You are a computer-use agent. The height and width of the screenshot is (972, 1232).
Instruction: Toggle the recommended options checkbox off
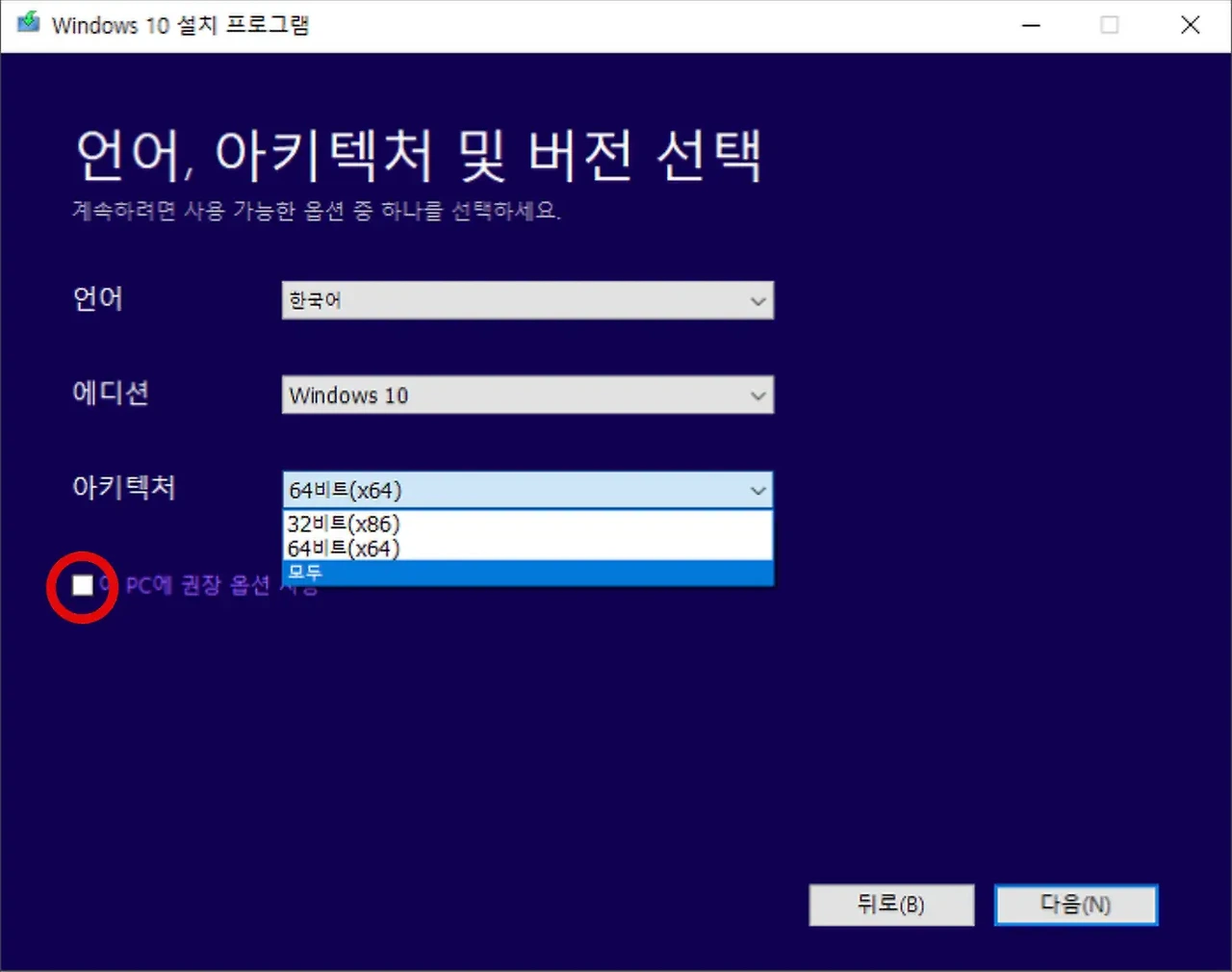[x=82, y=585]
